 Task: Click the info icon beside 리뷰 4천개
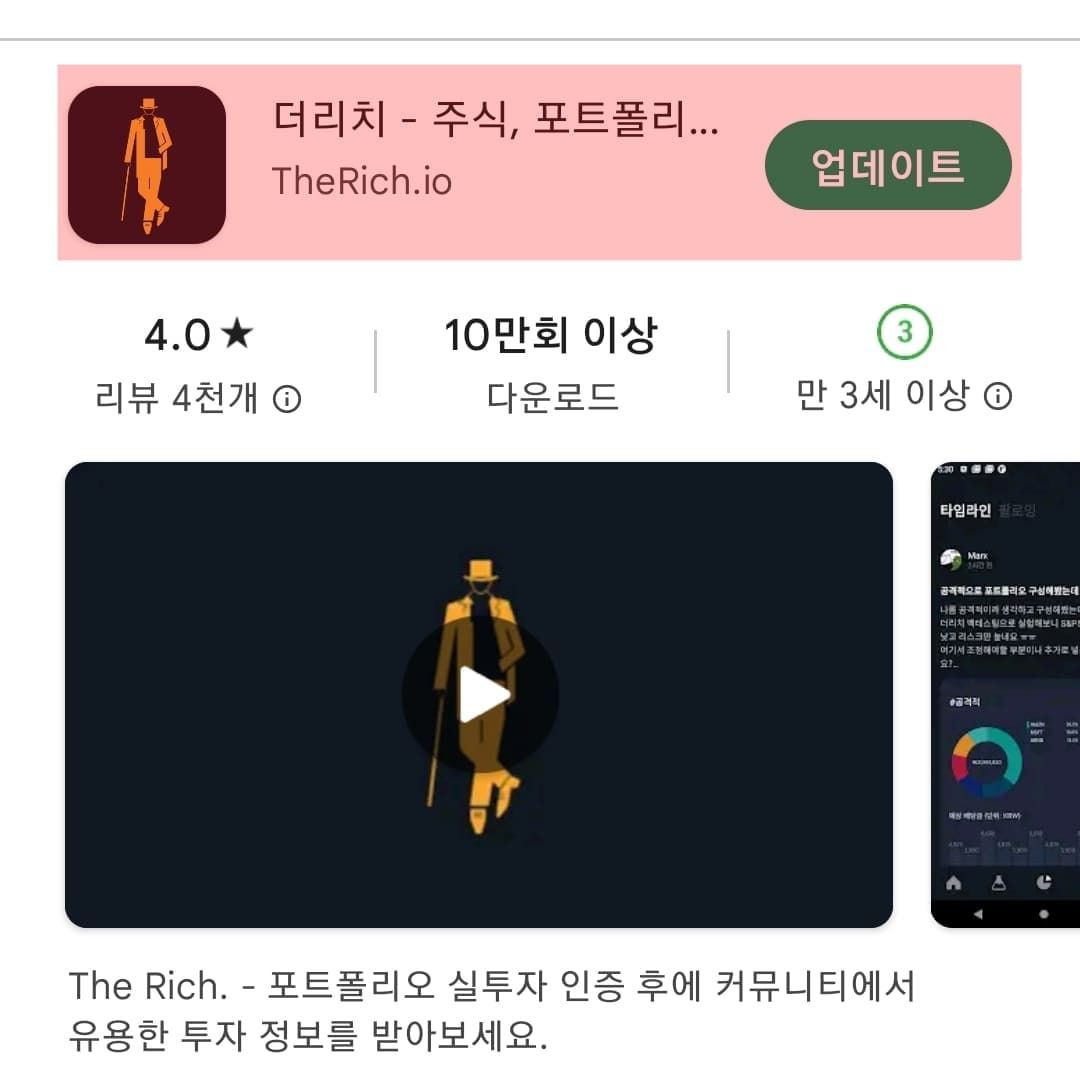(287, 399)
